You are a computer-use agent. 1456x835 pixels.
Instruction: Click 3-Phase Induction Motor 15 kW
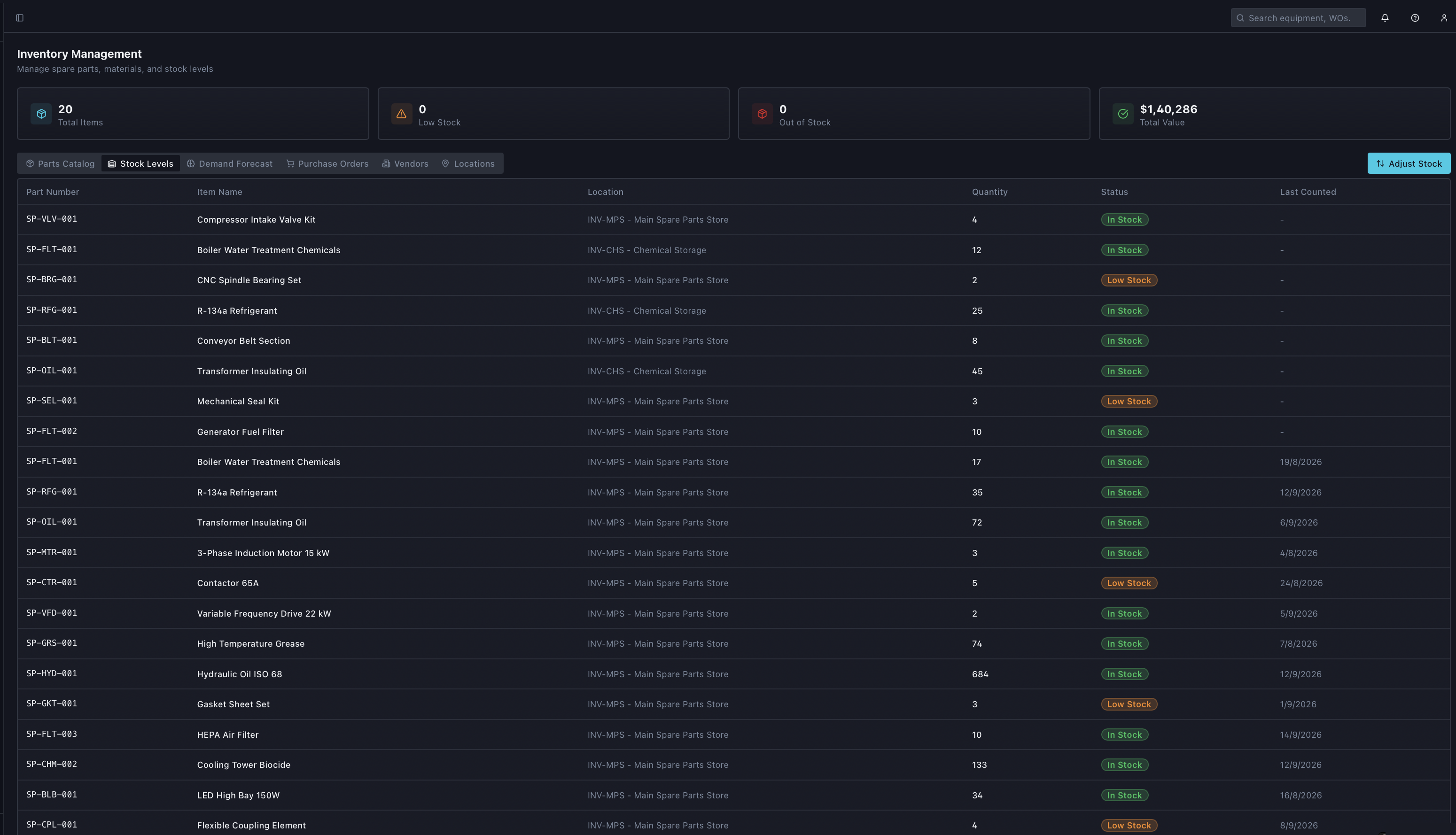click(x=263, y=553)
